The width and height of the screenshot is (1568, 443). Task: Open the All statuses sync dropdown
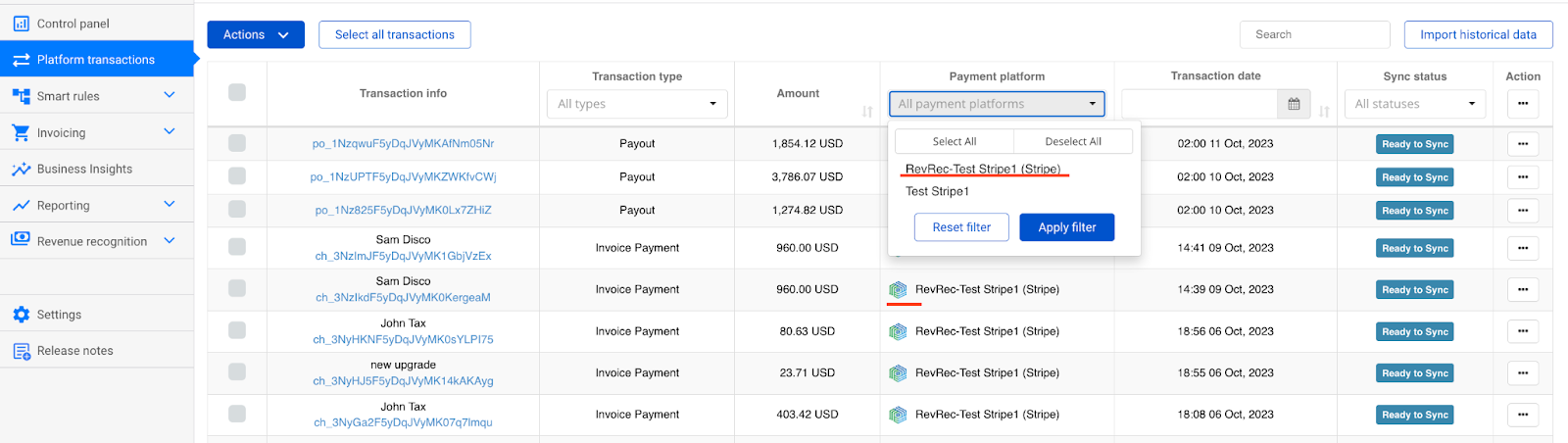coord(1414,104)
